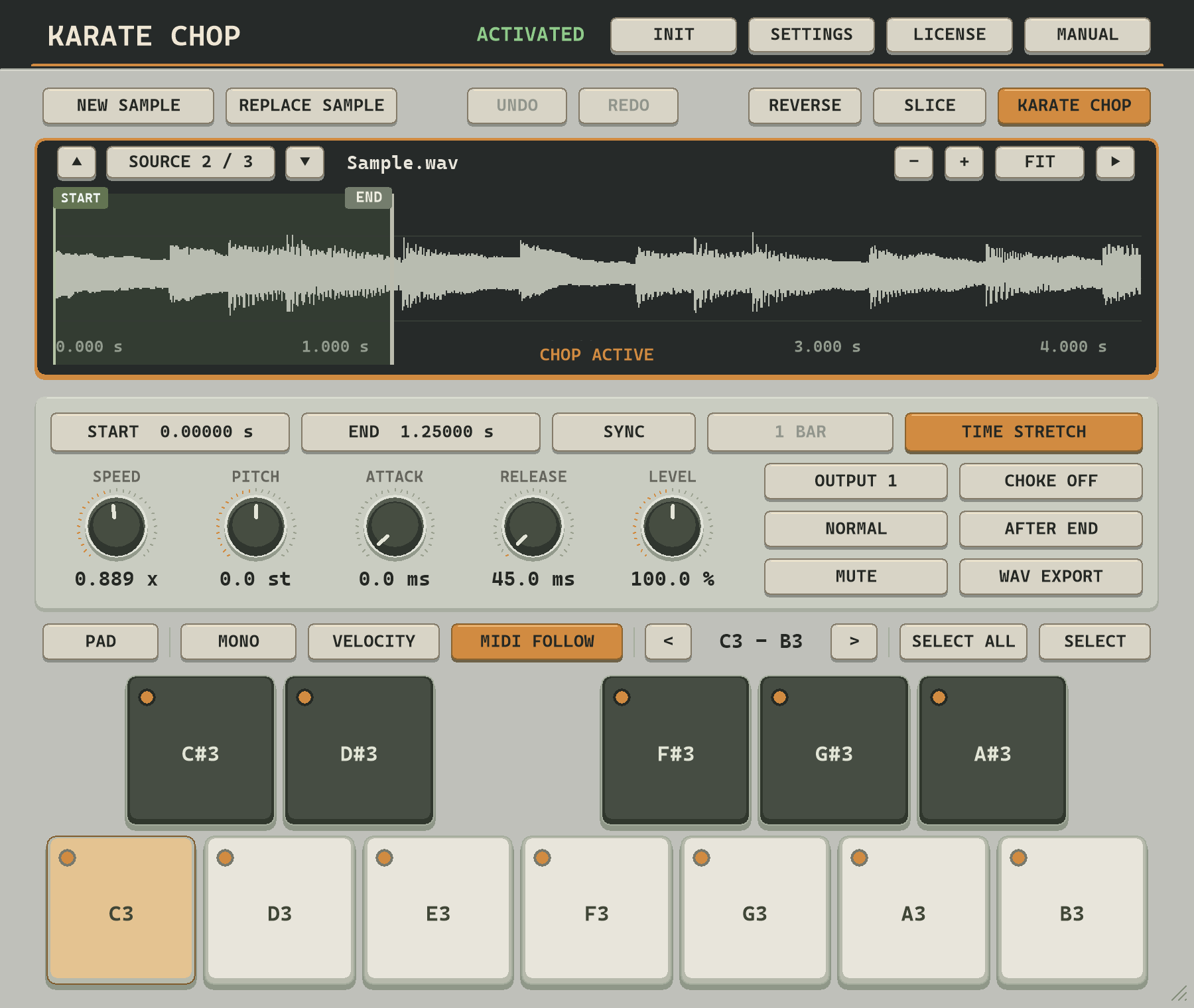Viewport: 1194px width, 1008px height.
Task: Click the Speed knob
Action: 117,527
